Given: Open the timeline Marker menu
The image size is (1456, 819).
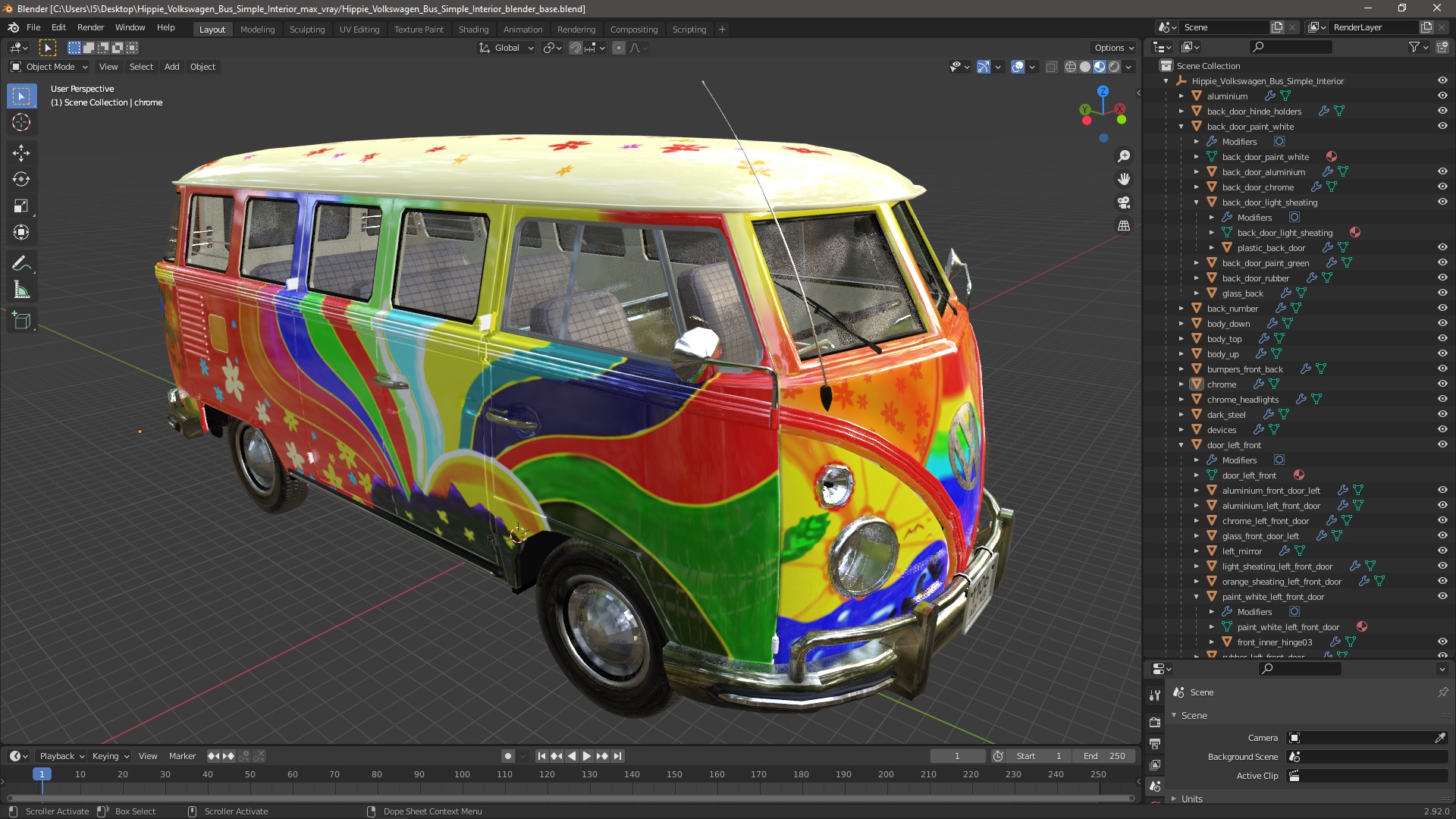Looking at the screenshot, I should pos(182,756).
